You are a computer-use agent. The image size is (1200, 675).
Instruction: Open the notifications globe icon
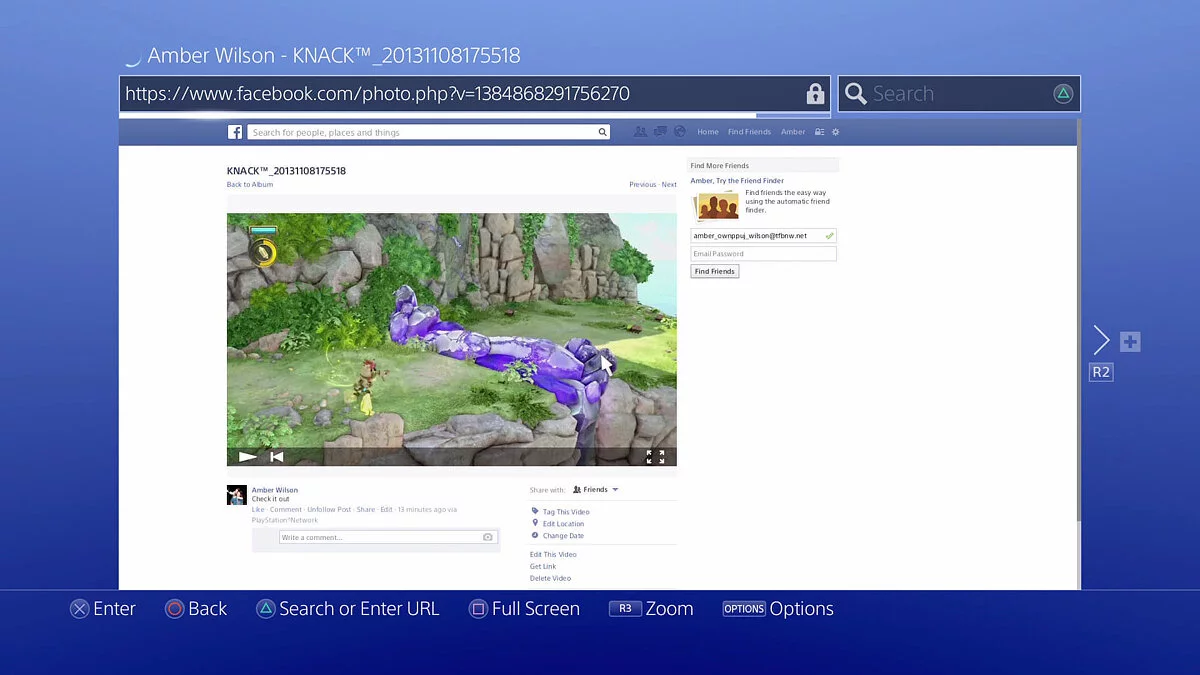click(680, 132)
